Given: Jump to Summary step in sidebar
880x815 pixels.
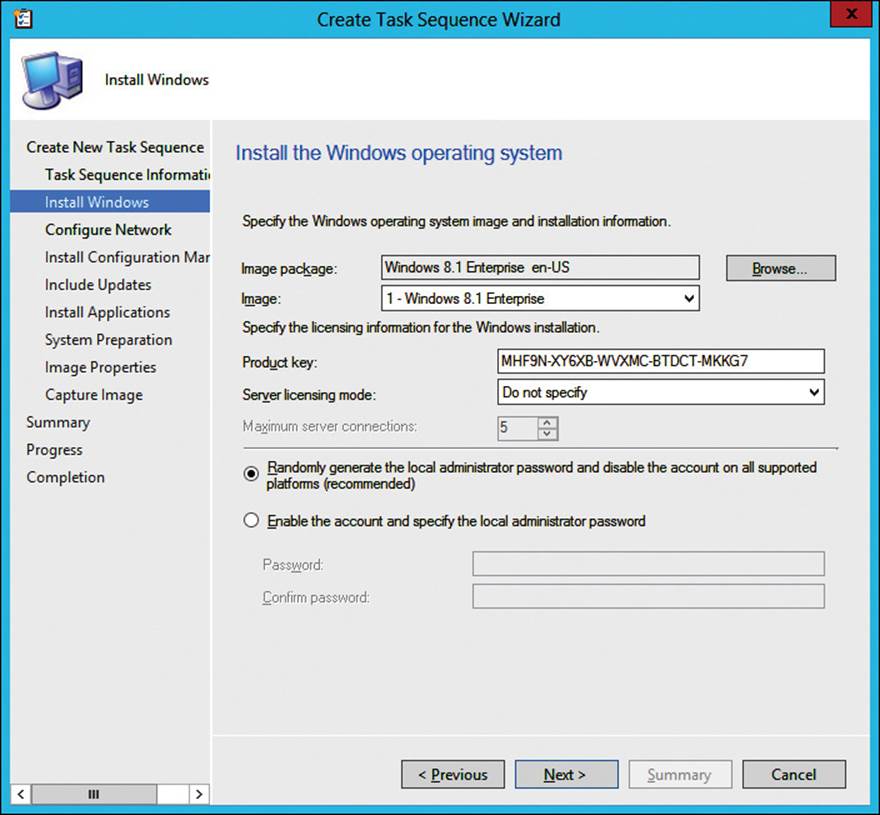Looking at the screenshot, I should point(58,422).
